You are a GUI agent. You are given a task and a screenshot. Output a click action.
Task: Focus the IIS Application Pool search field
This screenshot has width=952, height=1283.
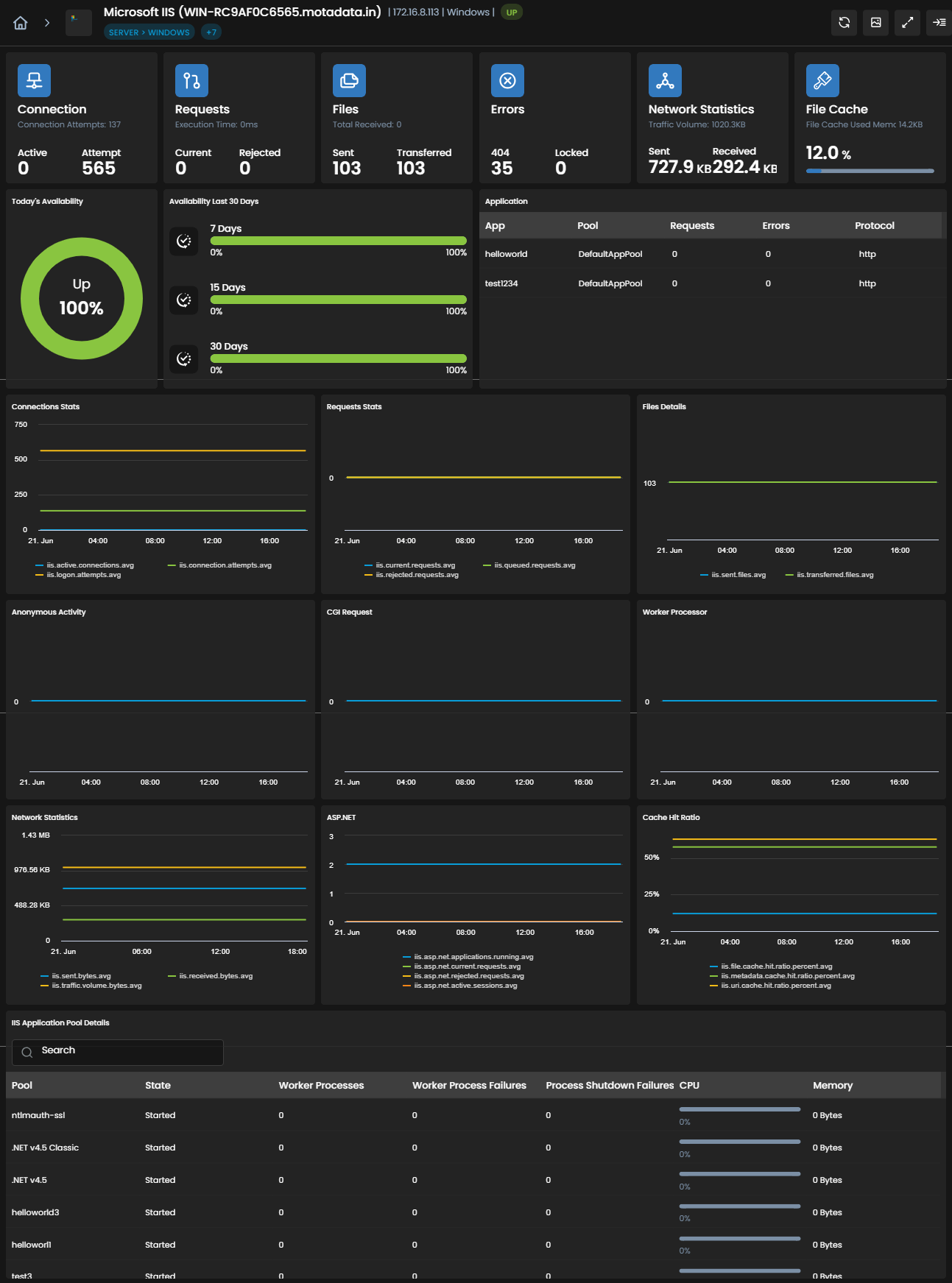(118, 1052)
